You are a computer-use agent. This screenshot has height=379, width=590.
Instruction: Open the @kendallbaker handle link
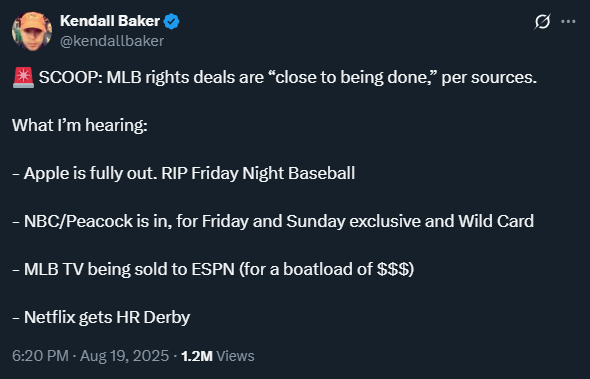[x=112, y=41]
